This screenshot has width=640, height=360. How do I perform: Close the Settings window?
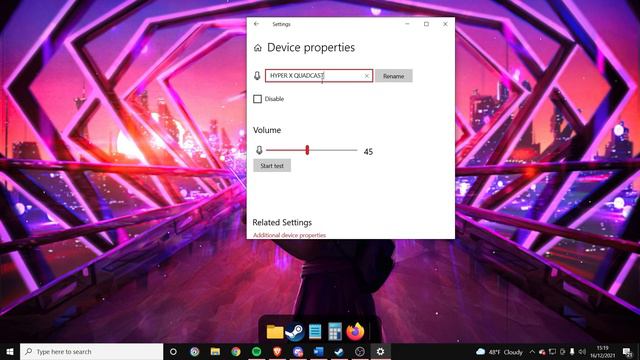coord(445,24)
